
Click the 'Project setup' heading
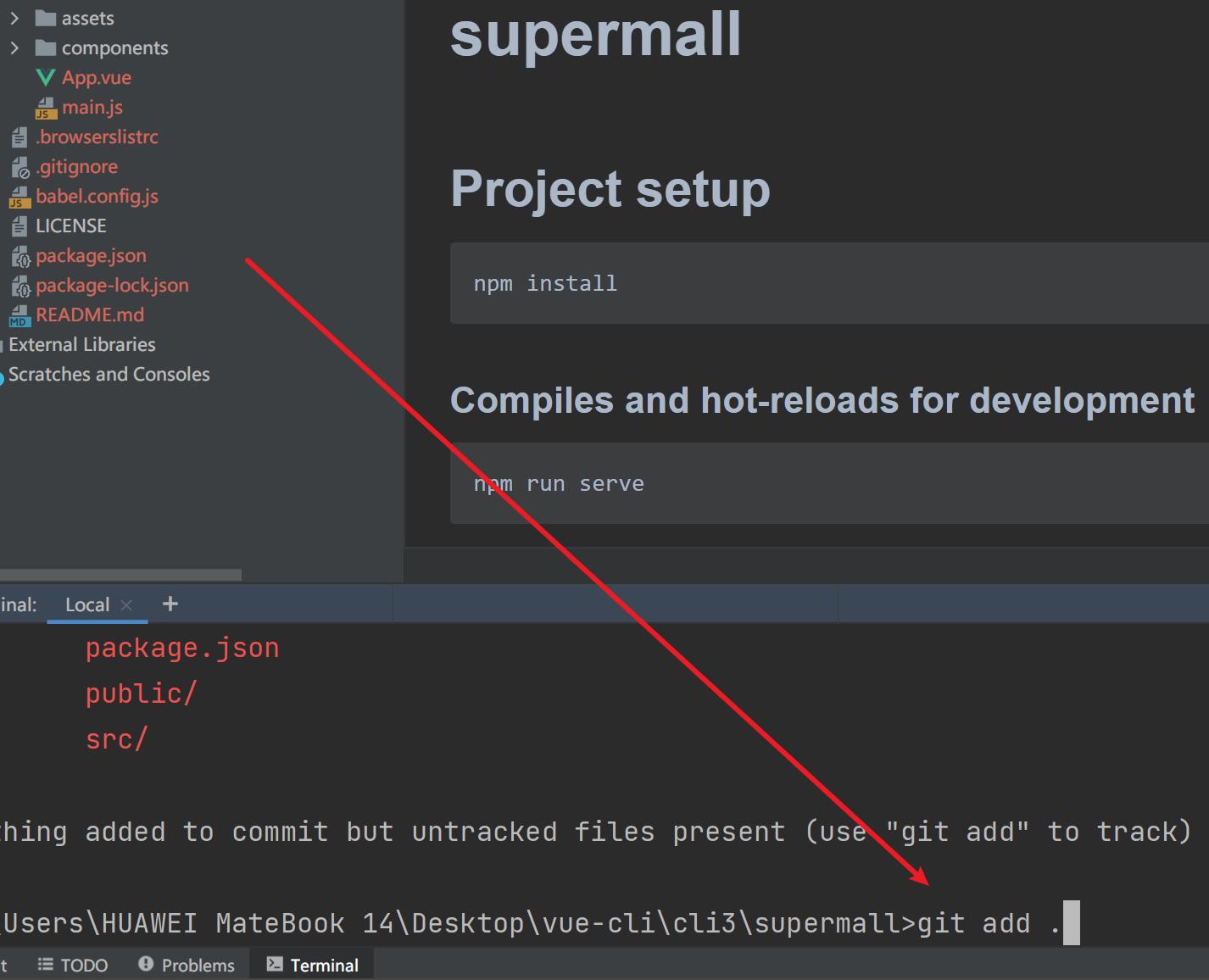(610, 188)
